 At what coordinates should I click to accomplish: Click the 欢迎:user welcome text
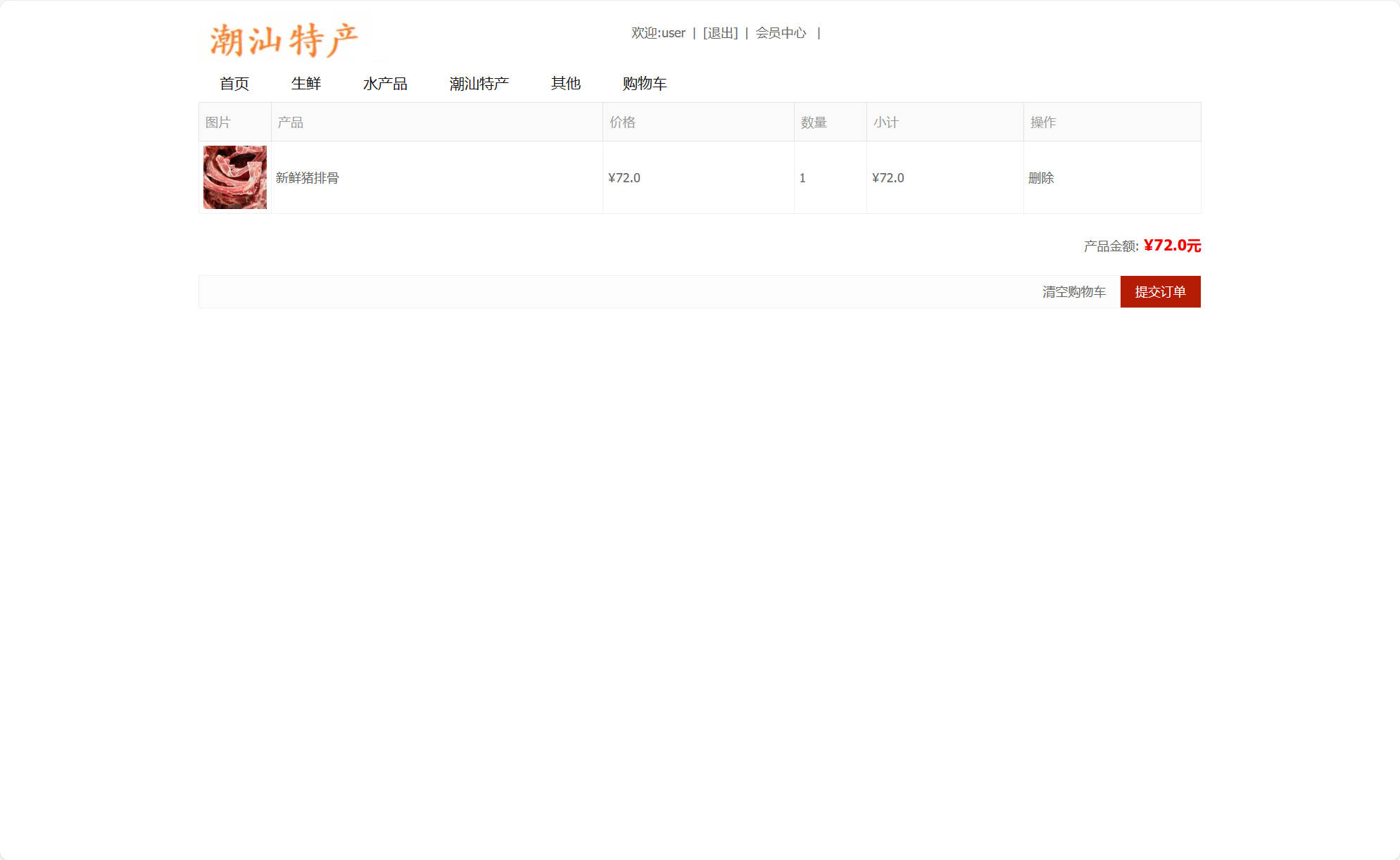coord(658,33)
